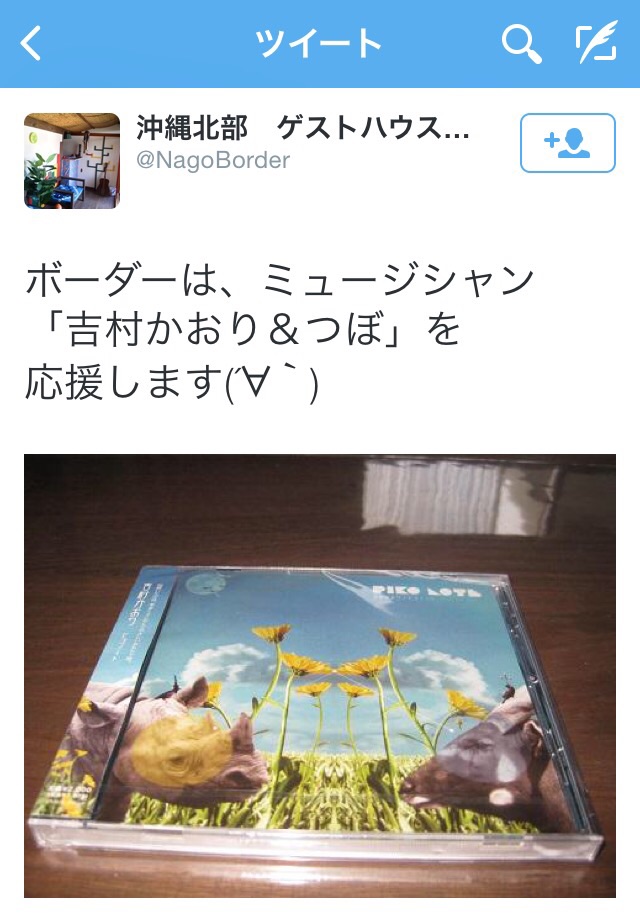640x919 pixels.
Task: Follow the account with the add-user button
Action: tap(567, 143)
